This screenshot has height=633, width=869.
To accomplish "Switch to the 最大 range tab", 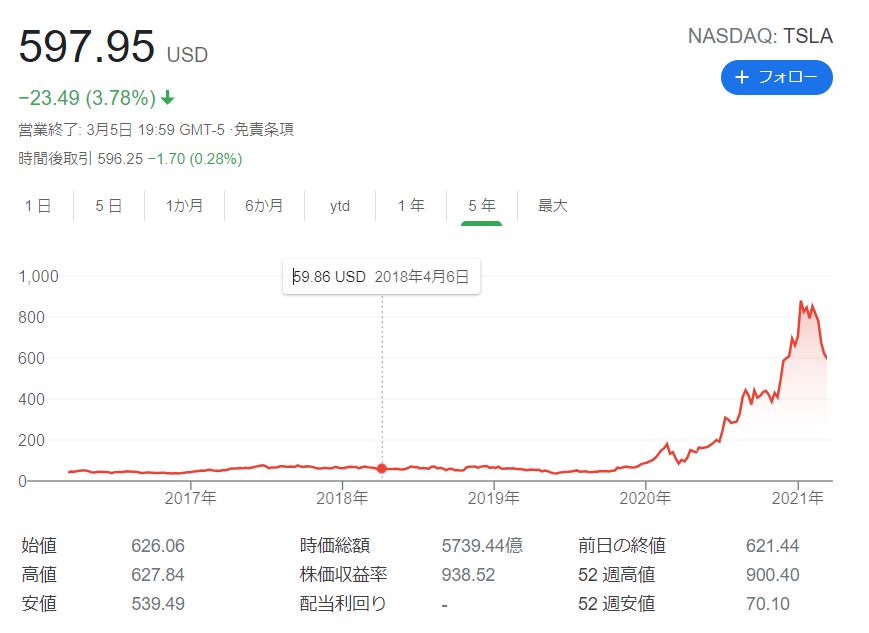I will coord(552,206).
